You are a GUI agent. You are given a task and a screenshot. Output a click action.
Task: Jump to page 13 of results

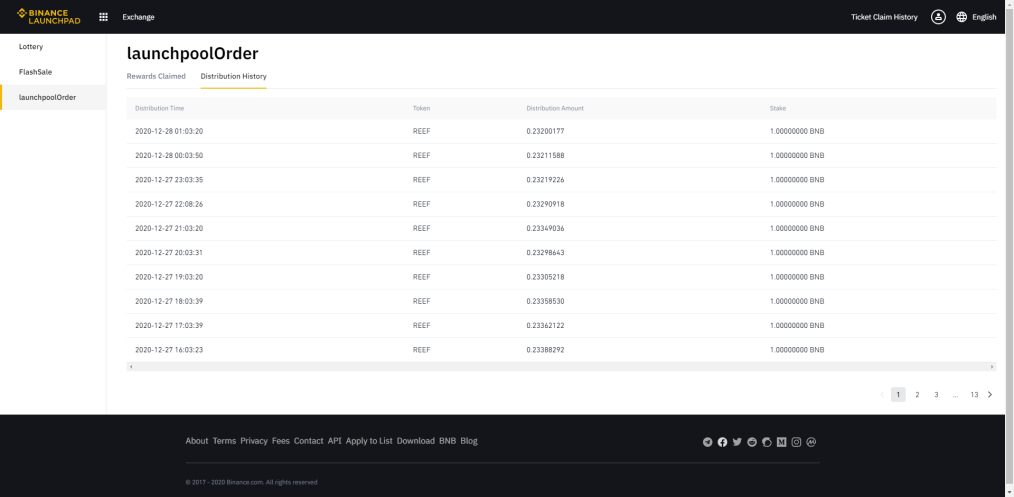point(974,394)
